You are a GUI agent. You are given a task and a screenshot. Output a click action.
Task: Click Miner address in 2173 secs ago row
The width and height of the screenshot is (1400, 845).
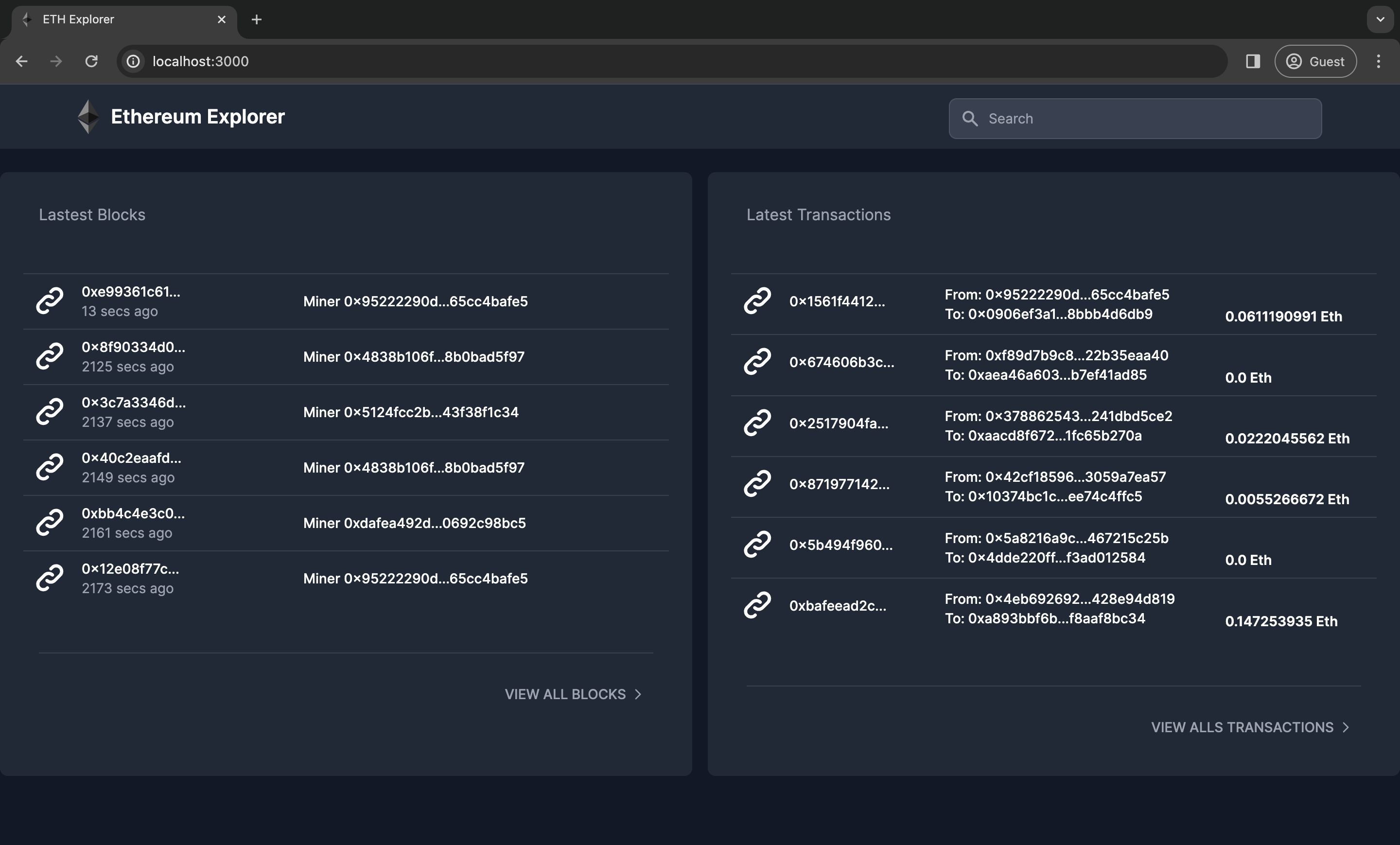click(x=415, y=578)
